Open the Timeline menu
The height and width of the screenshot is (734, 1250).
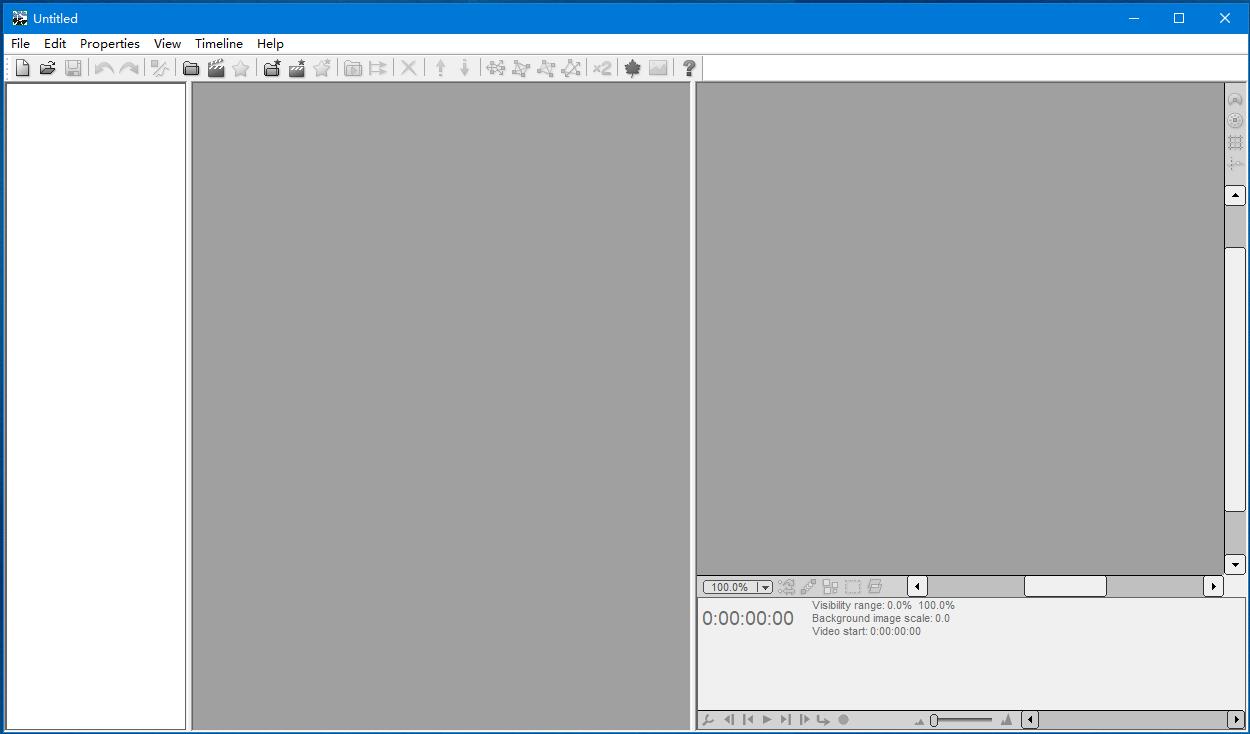coord(219,44)
